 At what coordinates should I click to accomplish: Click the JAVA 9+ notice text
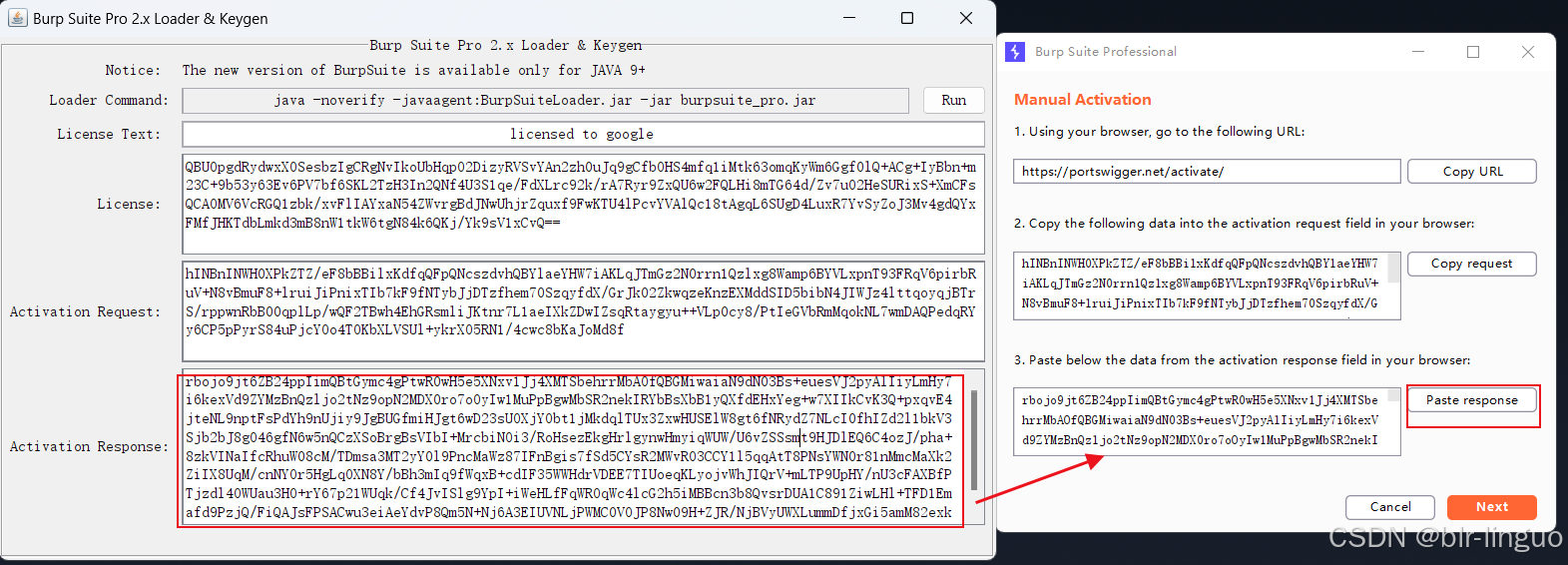coord(414,70)
